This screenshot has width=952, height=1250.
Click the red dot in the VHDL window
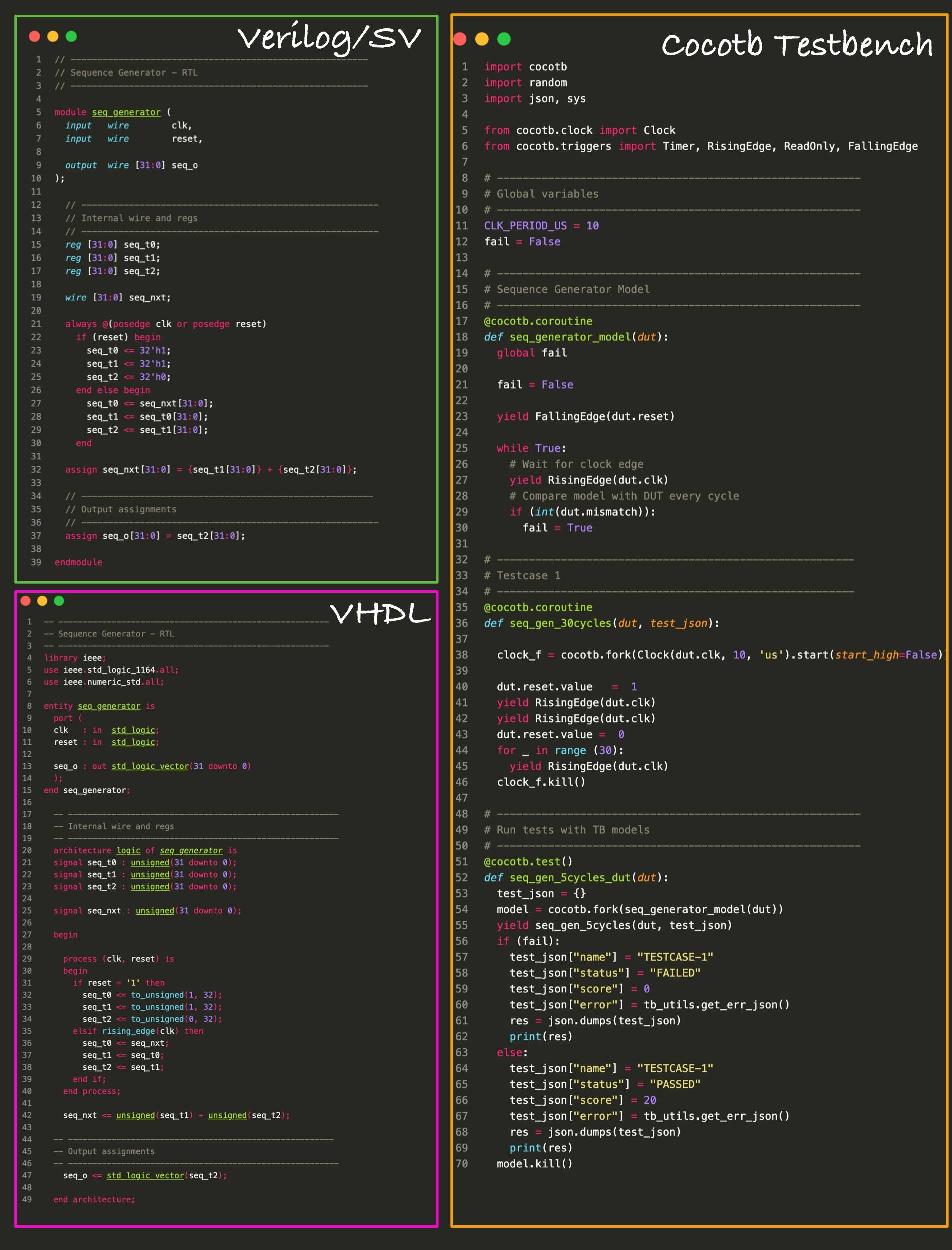[x=25, y=601]
